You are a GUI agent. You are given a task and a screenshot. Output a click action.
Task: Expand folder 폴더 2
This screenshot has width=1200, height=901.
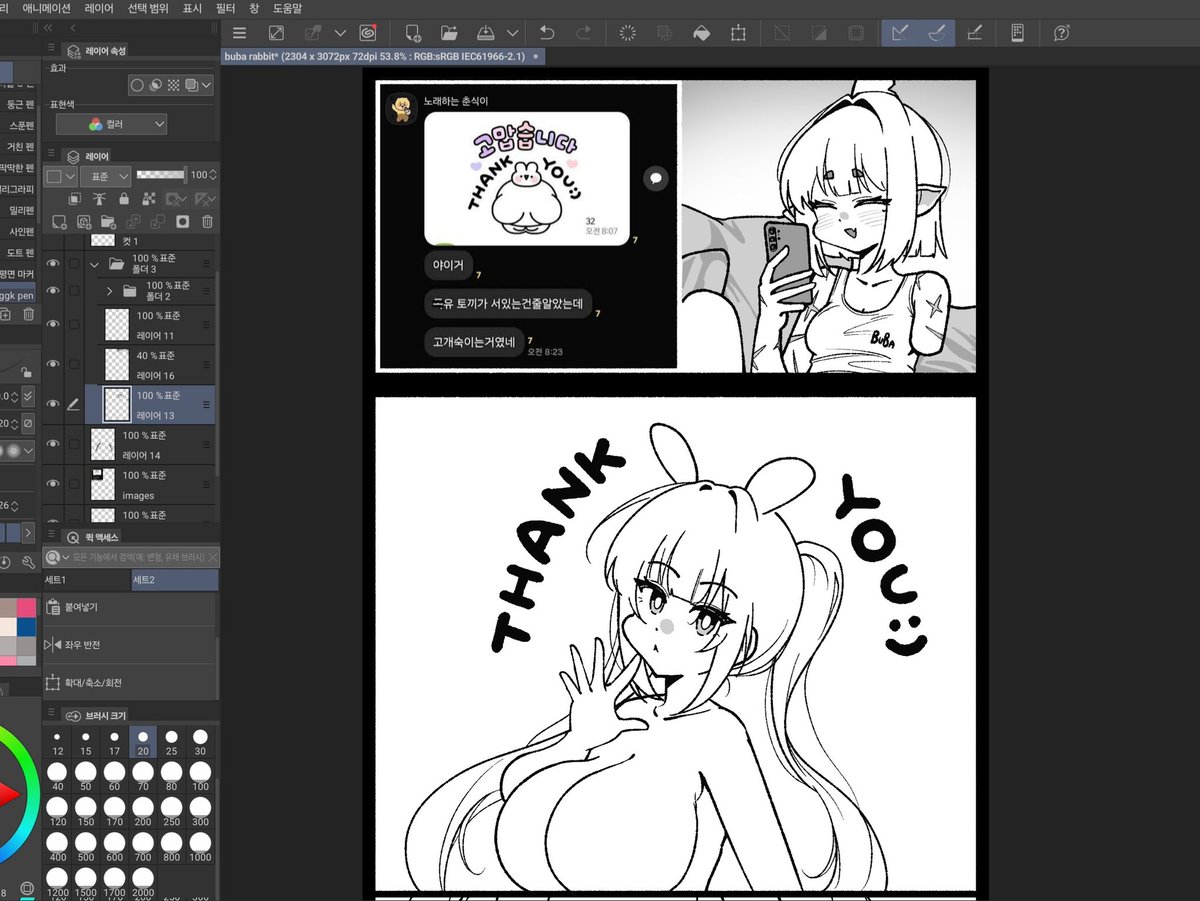coord(109,291)
